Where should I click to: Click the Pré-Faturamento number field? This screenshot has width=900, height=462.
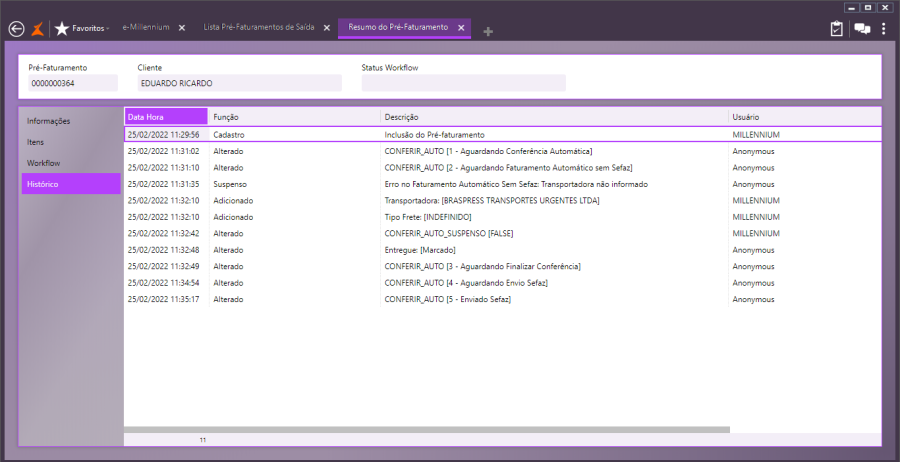73,83
